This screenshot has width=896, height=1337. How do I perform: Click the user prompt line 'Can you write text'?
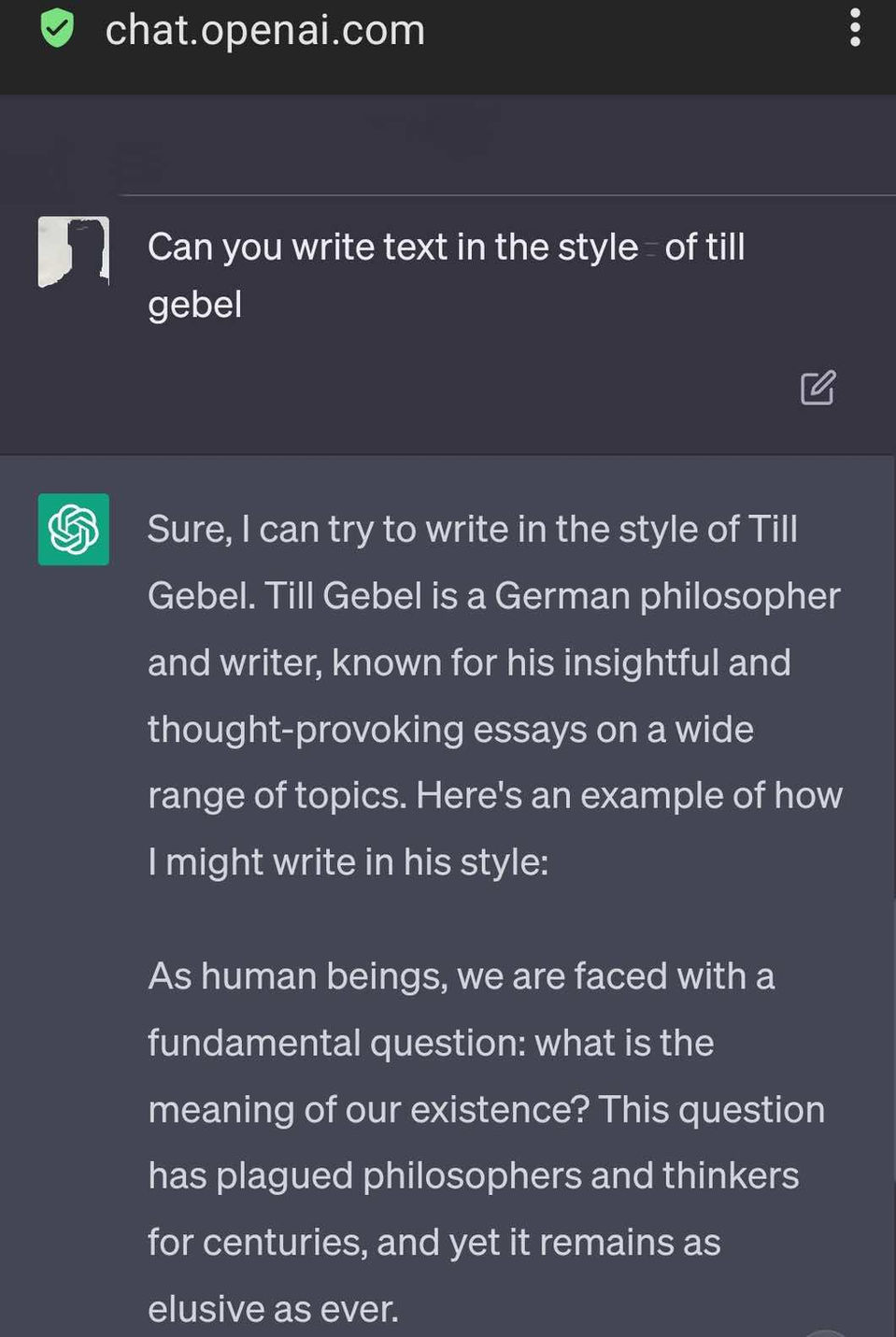[446, 247]
